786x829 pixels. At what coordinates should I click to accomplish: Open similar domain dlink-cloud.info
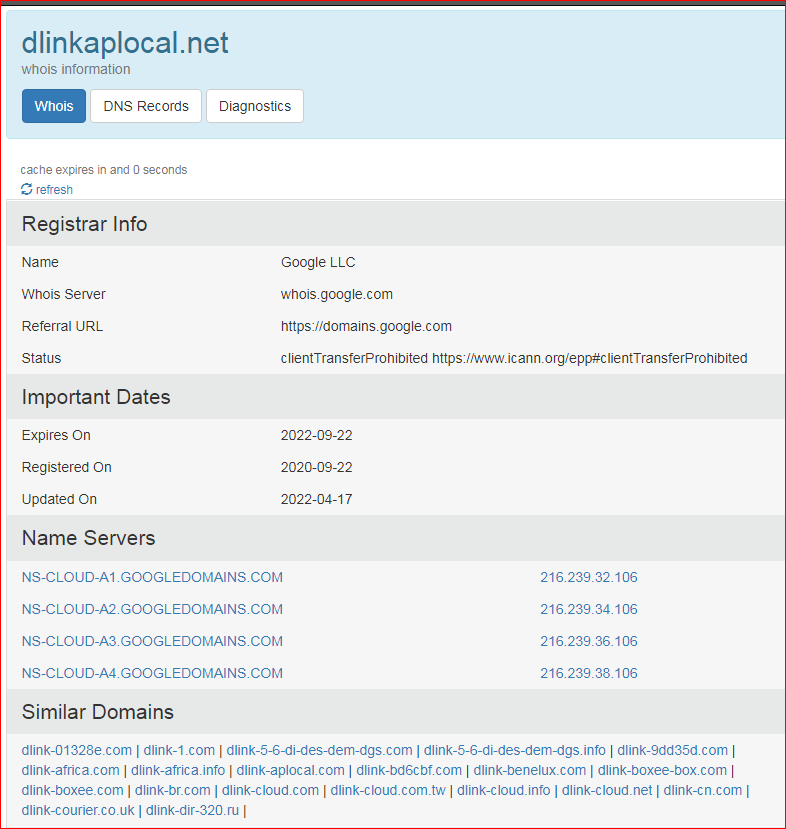tap(504, 790)
